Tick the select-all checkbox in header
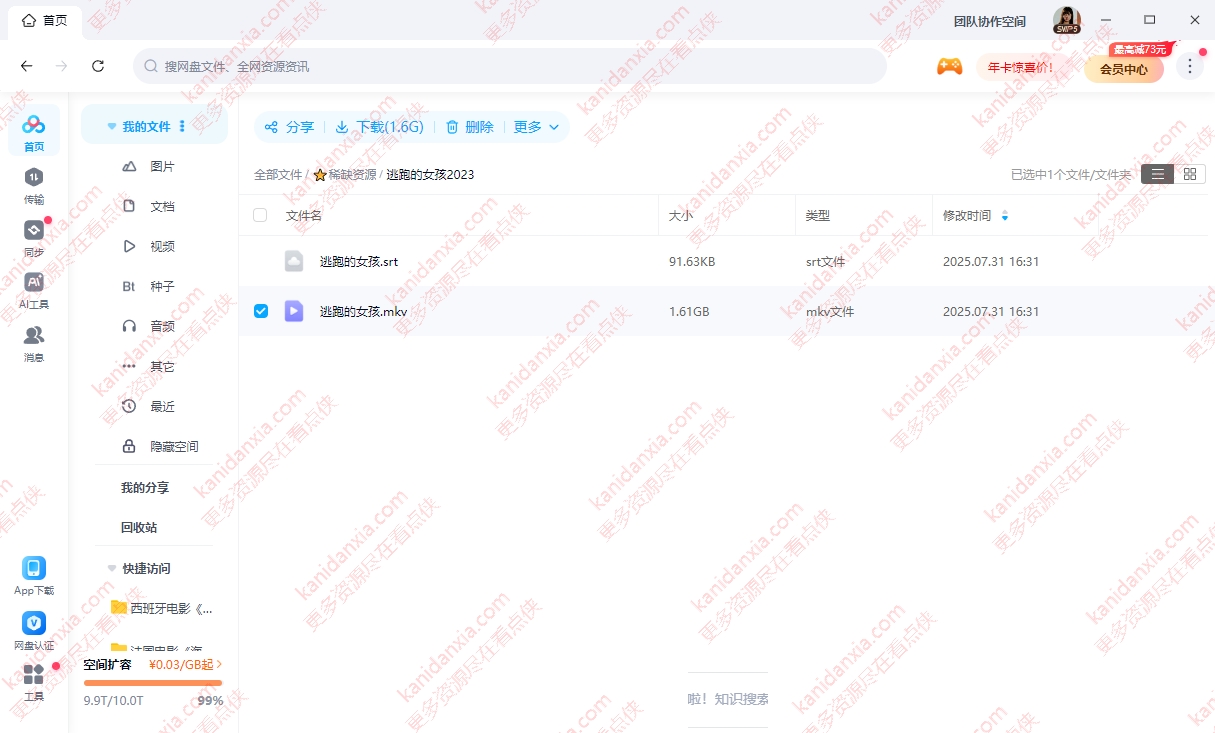The width and height of the screenshot is (1215, 733). pyautogui.click(x=261, y=215)
